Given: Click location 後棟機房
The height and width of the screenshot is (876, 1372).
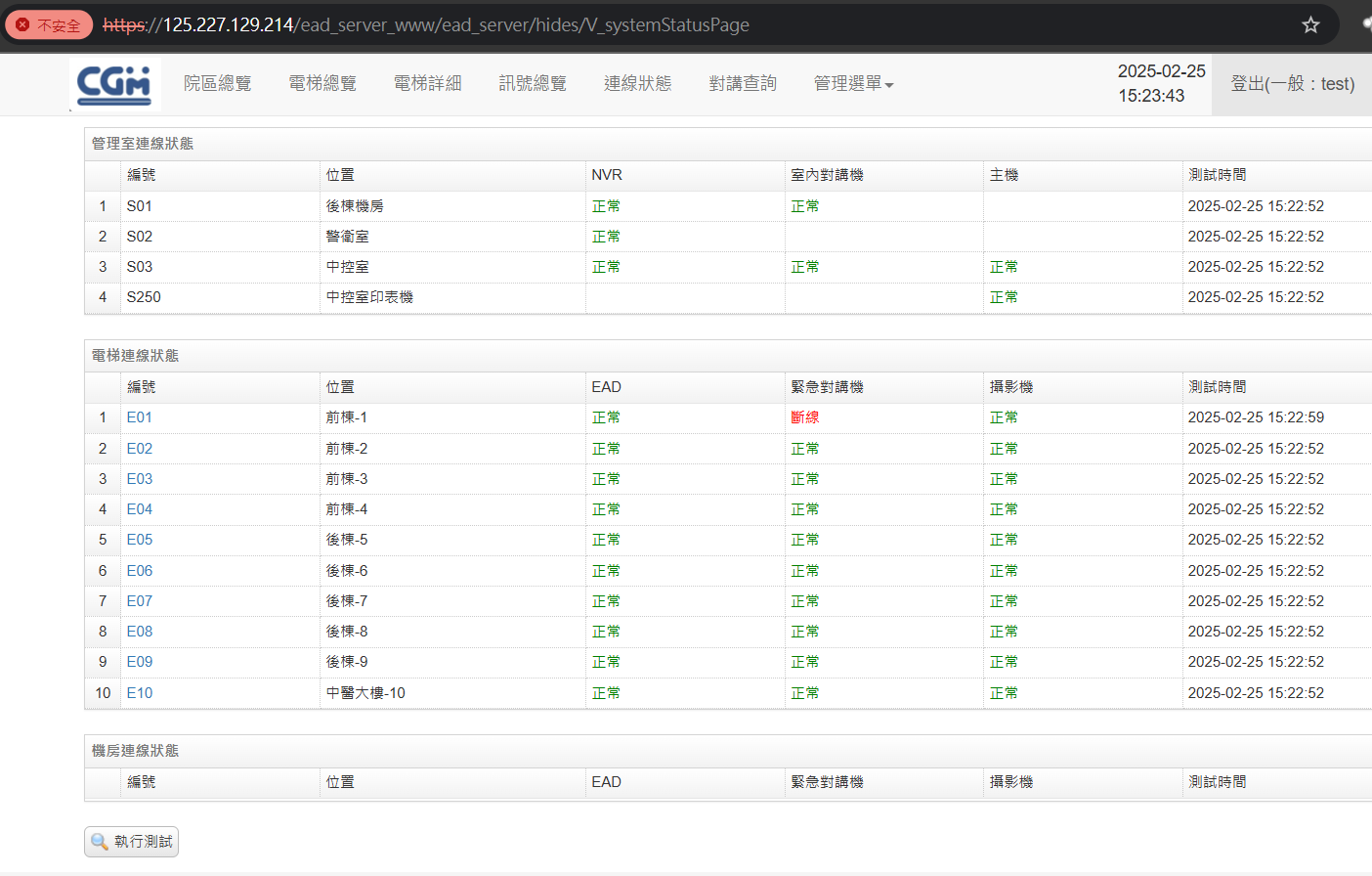Looking at the screenshot, I should tap(355, 206).
